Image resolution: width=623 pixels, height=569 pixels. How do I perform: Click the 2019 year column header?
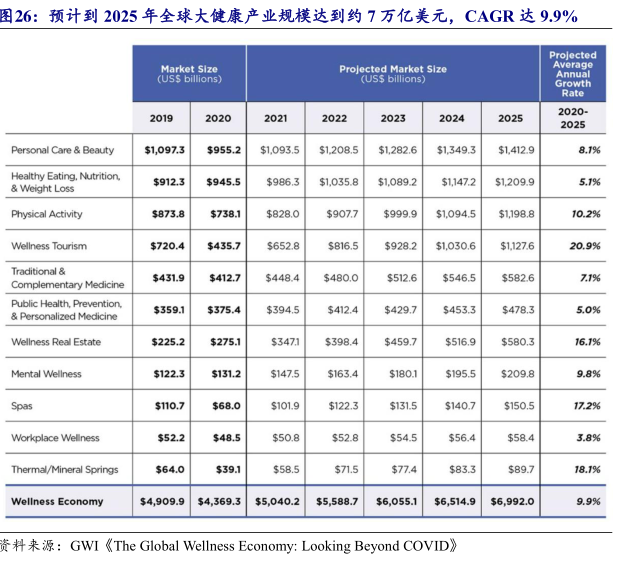(161, 118)
